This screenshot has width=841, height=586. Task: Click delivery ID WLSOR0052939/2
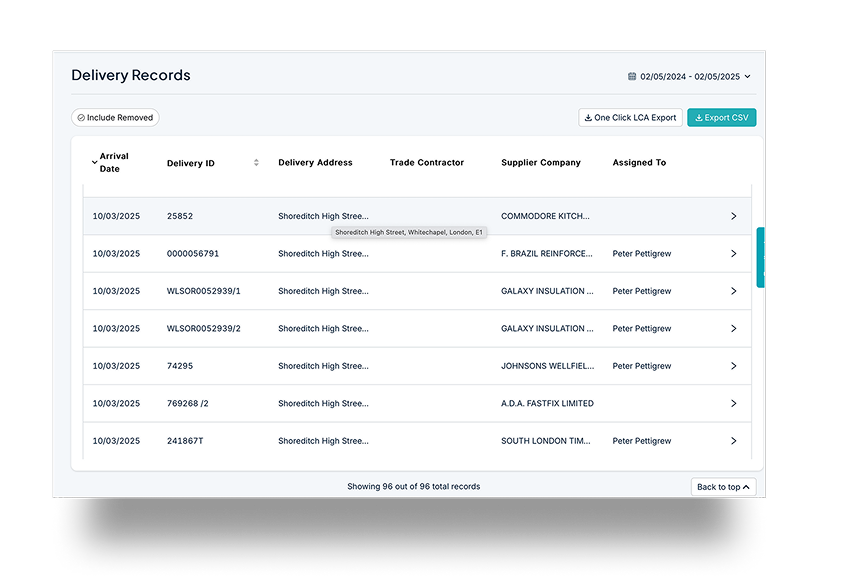point(203,329)
